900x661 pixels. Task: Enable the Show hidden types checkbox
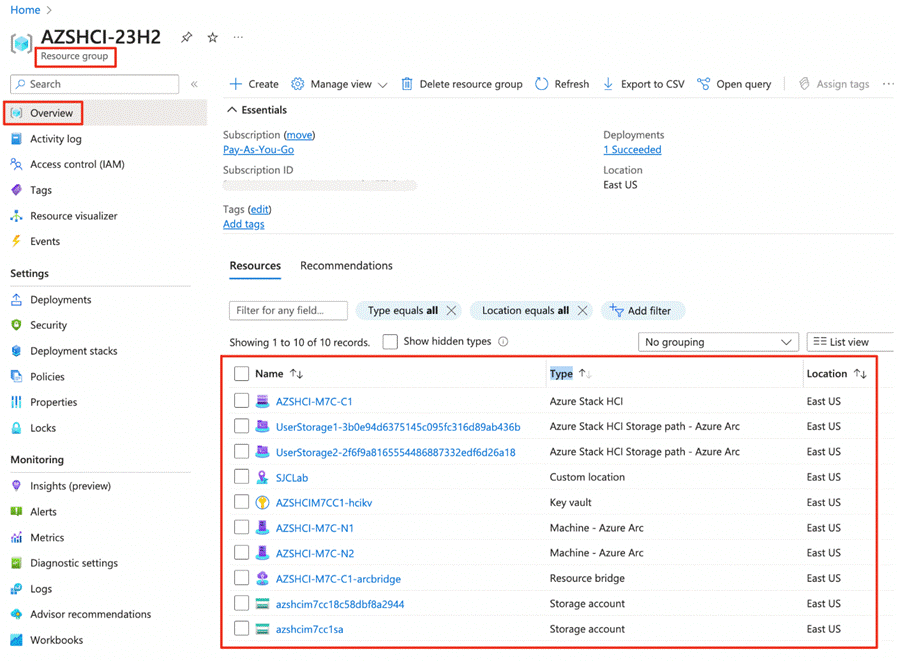(x=390, y=342)
